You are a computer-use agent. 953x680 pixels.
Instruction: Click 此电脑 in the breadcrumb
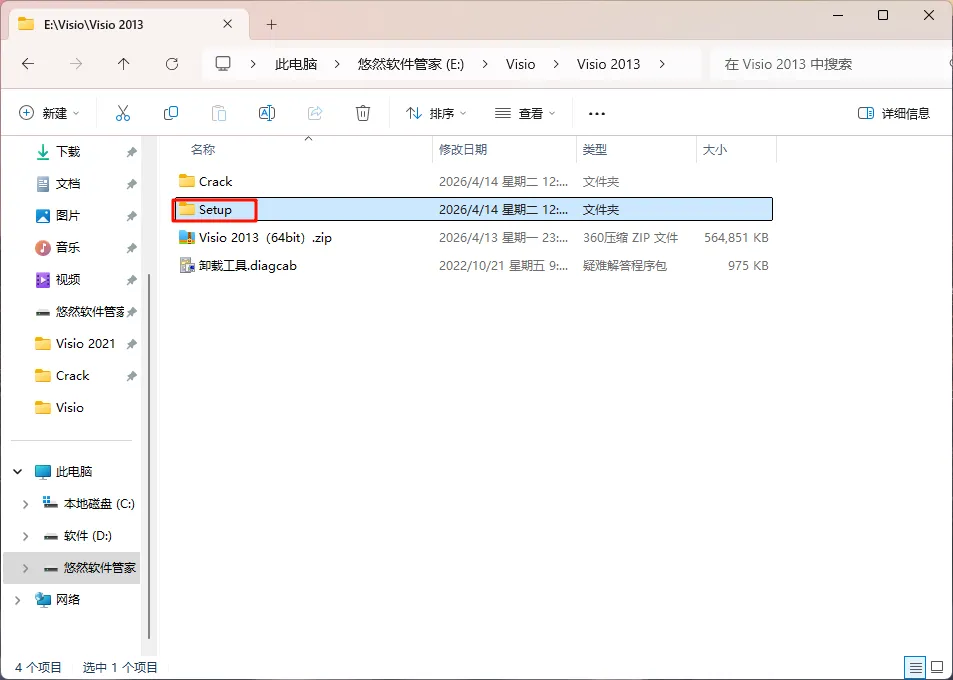(296, 64)
